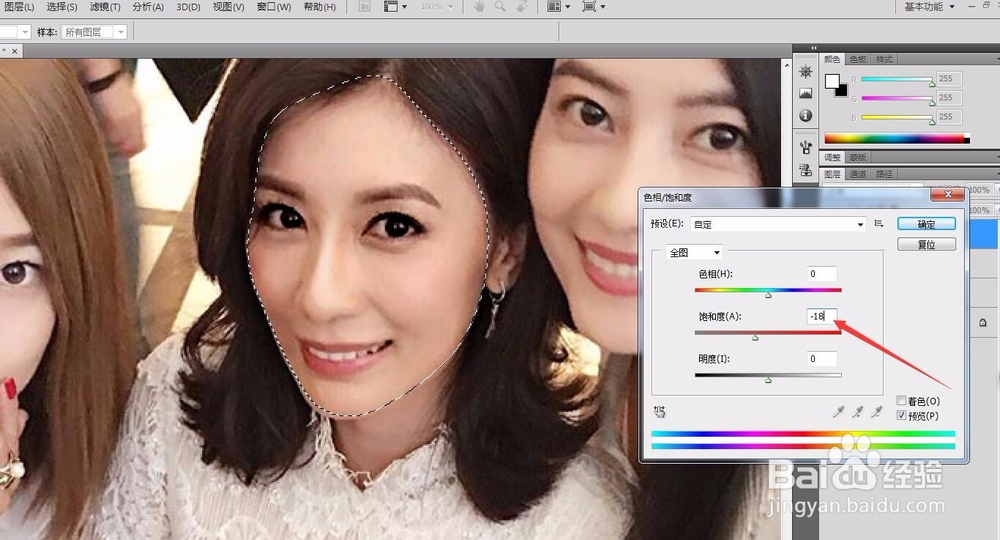Click the foreground color swatch
The height and width of the screenshot is (540, 1000).
(x=832, y=81)
